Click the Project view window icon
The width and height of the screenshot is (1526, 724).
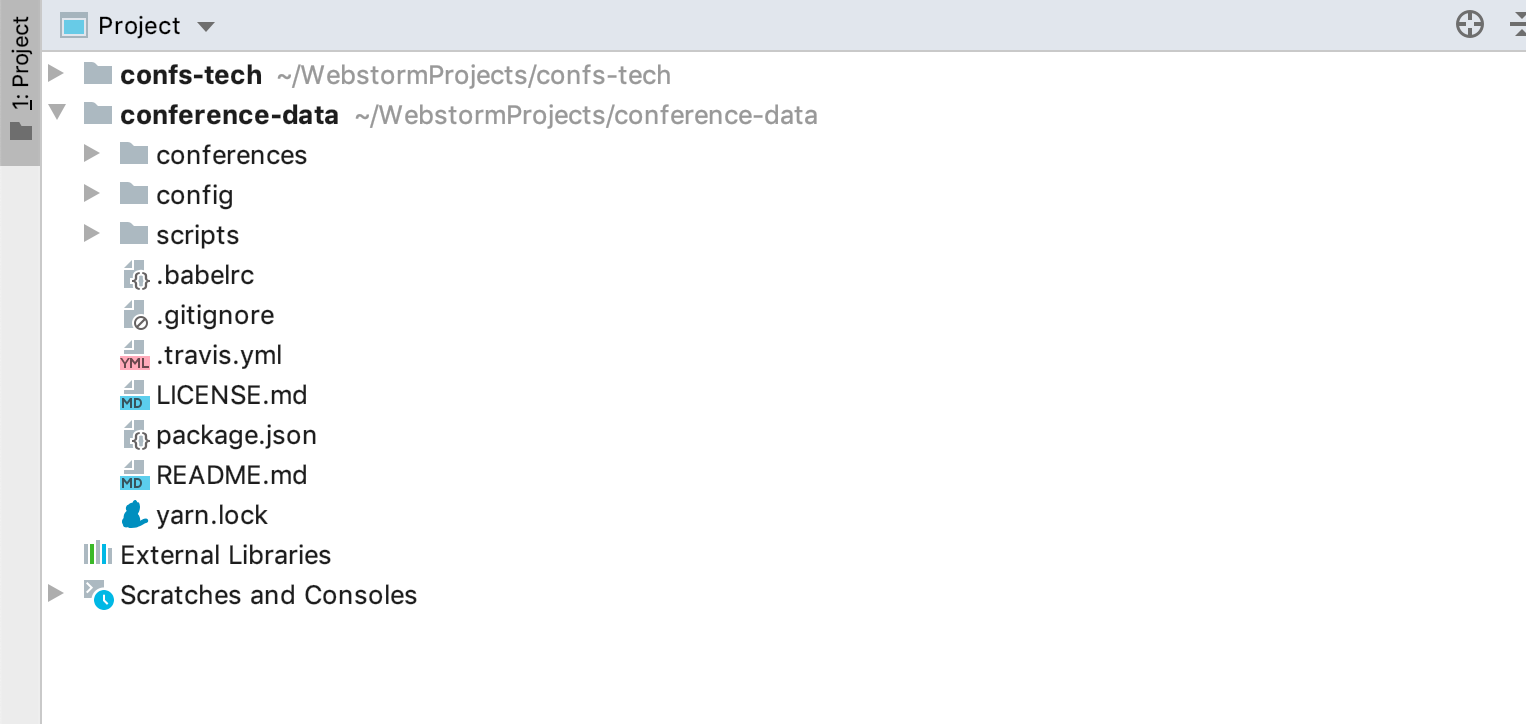[x=74, y=26]
